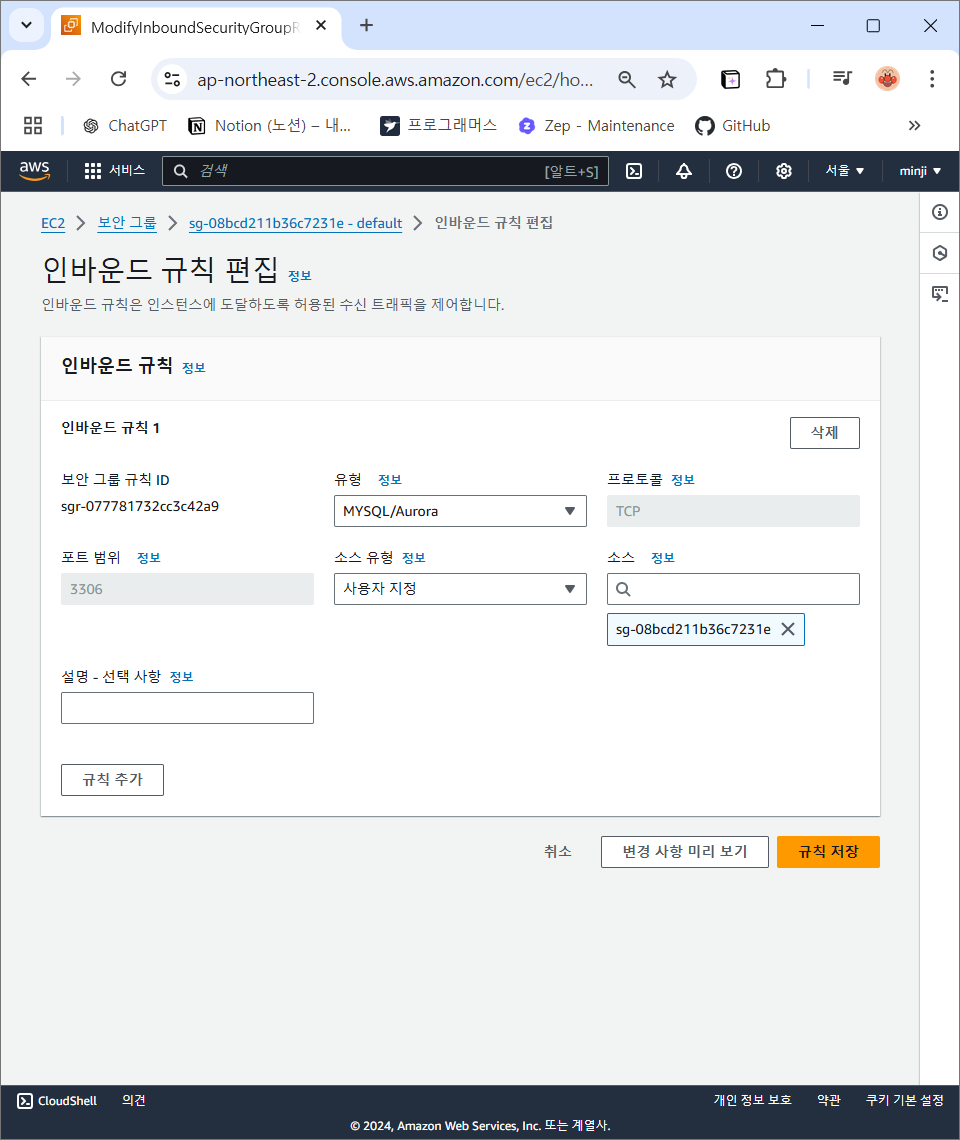The height and width of the screenshot is (1140, 960).
Task: Open the Info panel in the right sidebar
Action: (939, 212)
